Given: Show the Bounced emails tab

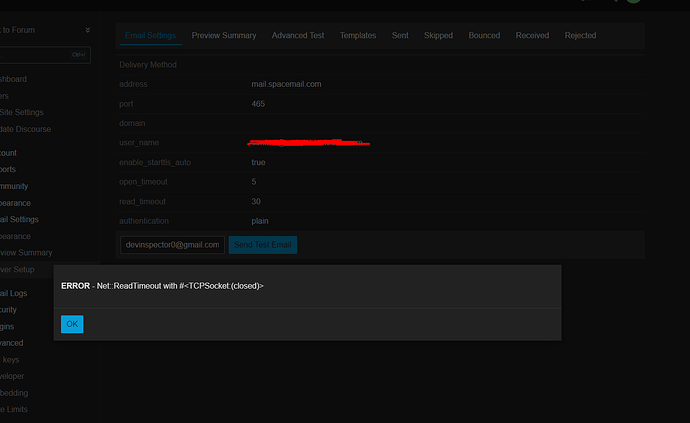Looking at the screenshot, I should tap(484, 36).
